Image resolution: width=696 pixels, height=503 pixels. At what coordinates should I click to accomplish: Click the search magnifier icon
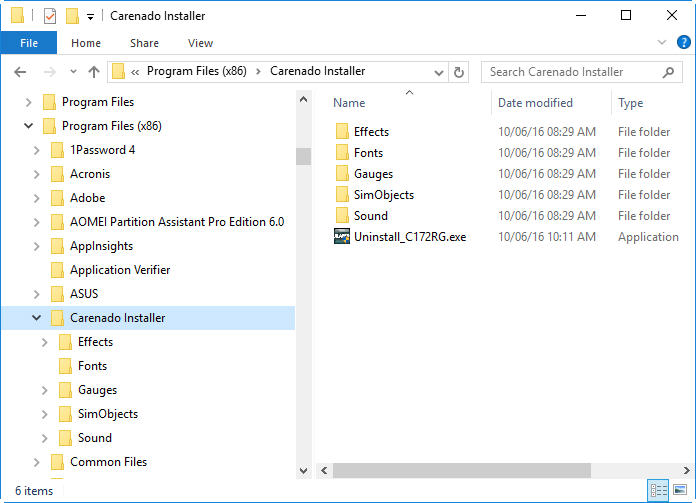tap(669, 72)
